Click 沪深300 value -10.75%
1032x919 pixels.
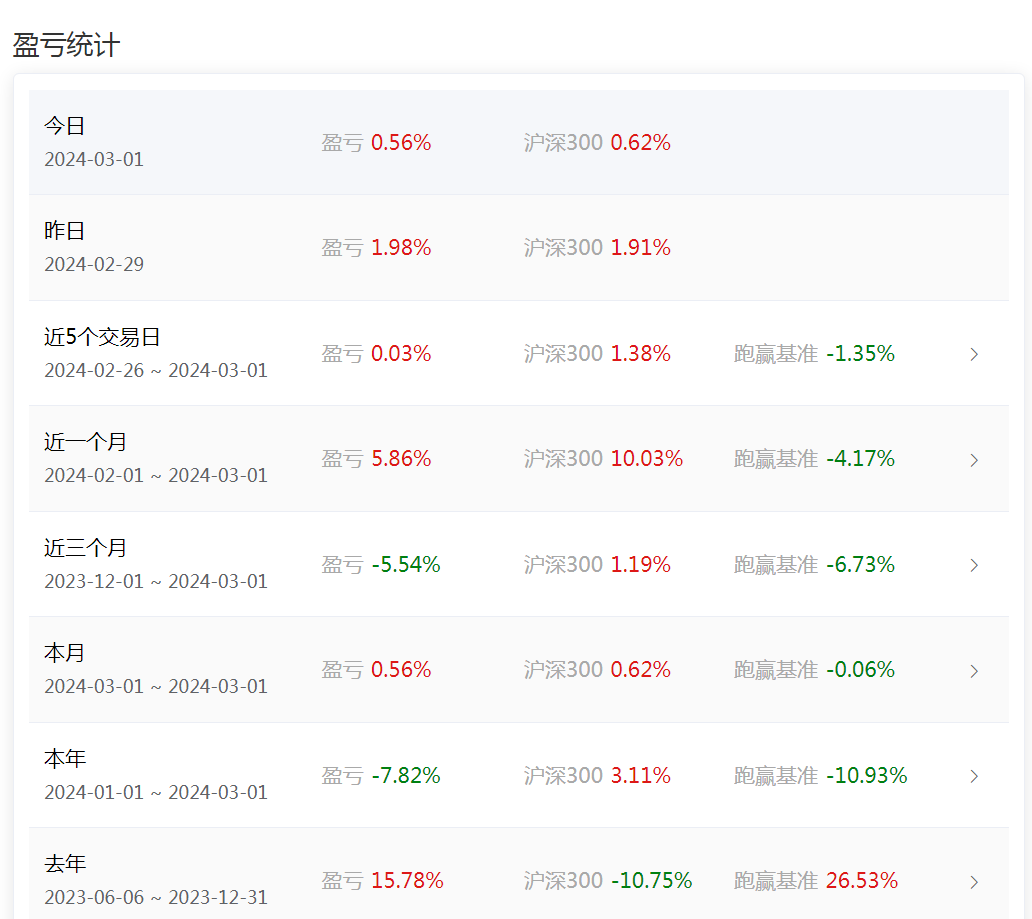[x=651, y=880]
